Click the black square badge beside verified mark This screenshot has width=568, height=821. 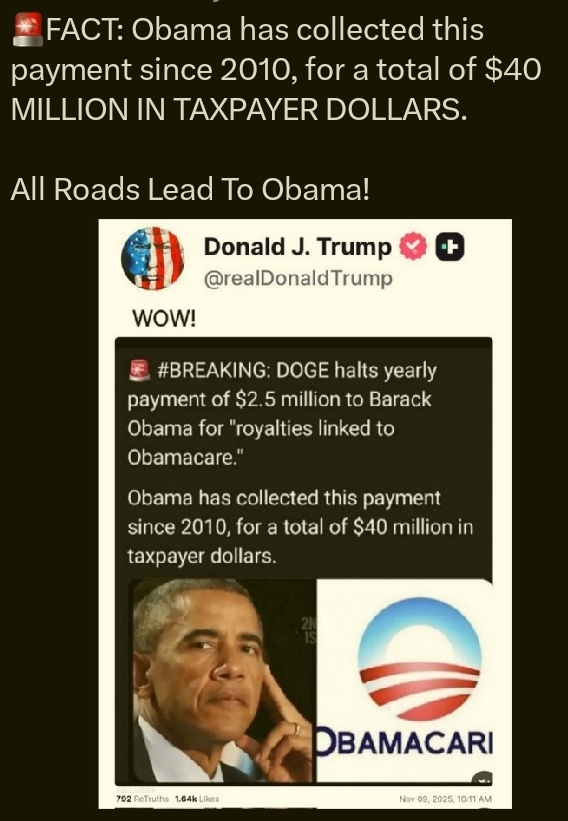[450, 247]
